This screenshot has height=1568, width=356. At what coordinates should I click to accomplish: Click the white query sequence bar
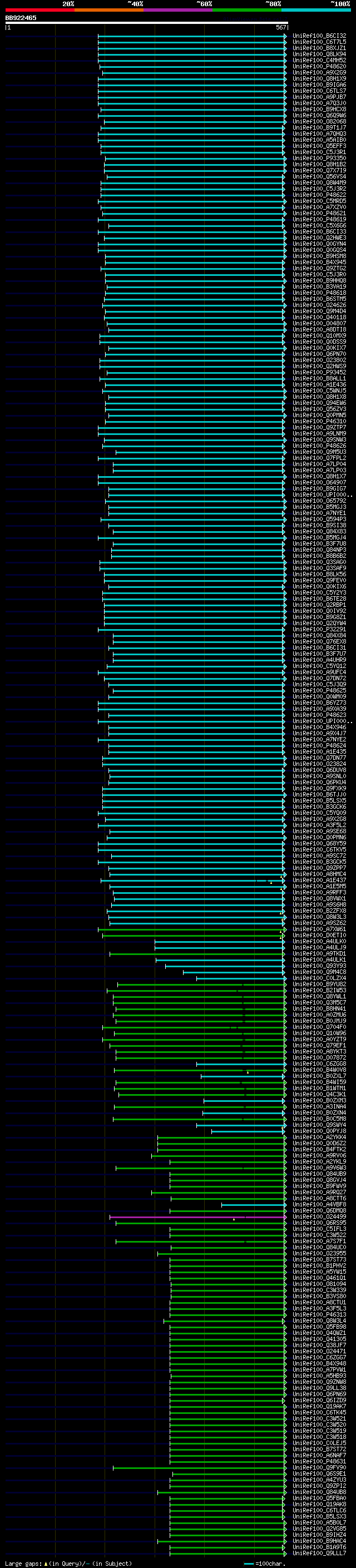[x=147, y=22]
